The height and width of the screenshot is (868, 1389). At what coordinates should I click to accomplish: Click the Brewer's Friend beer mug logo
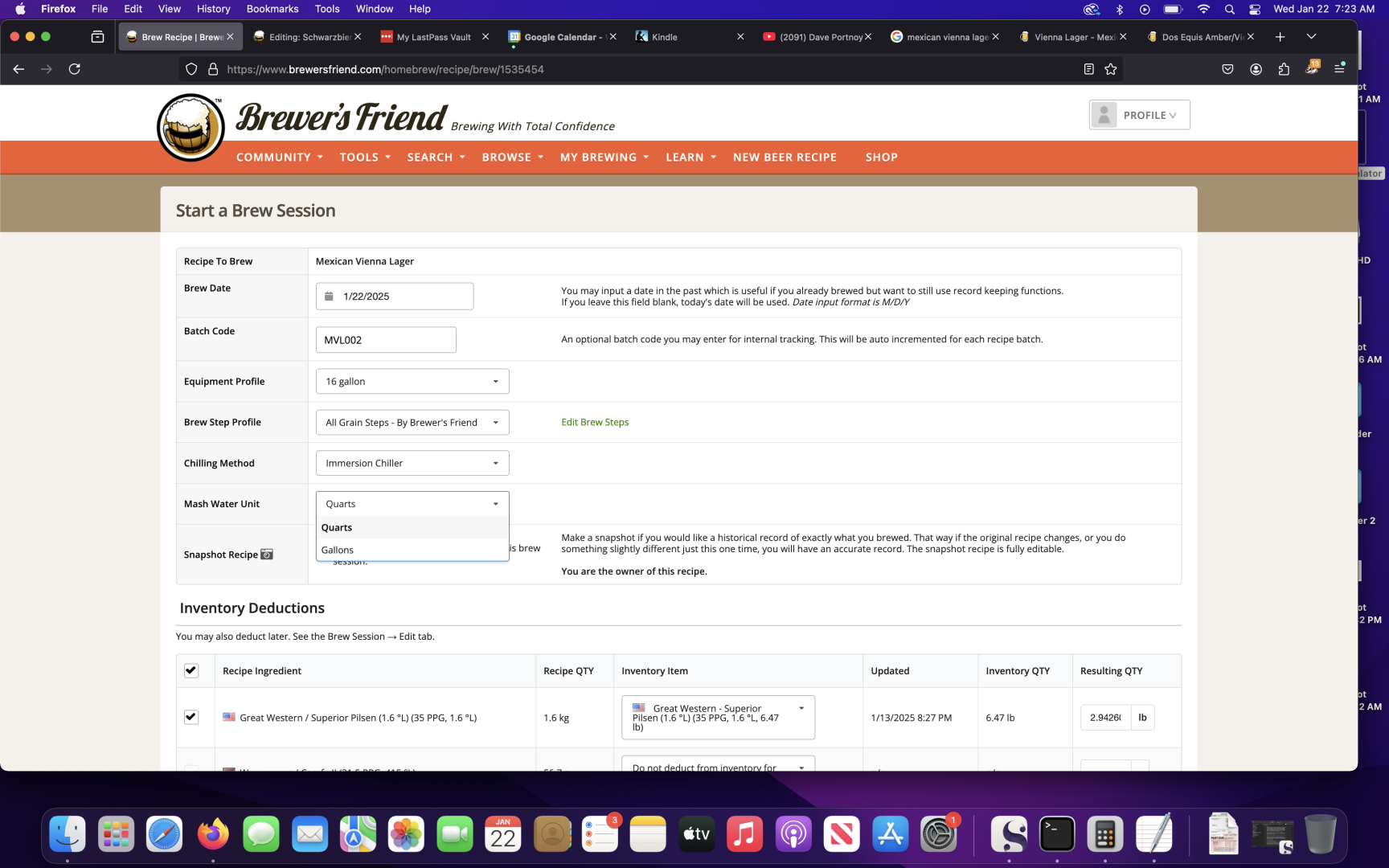pyautogui.click(x=191, y=127)
